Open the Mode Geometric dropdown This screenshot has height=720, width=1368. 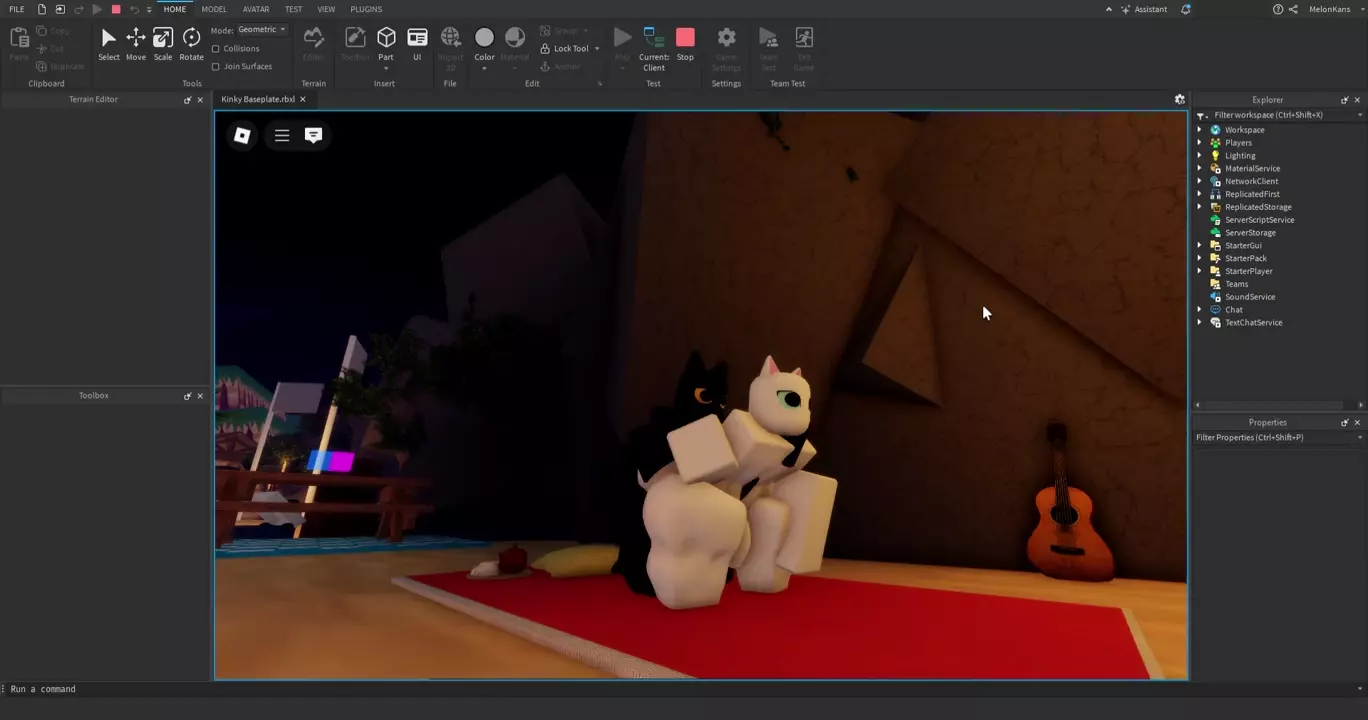click(x=262, y=30)
